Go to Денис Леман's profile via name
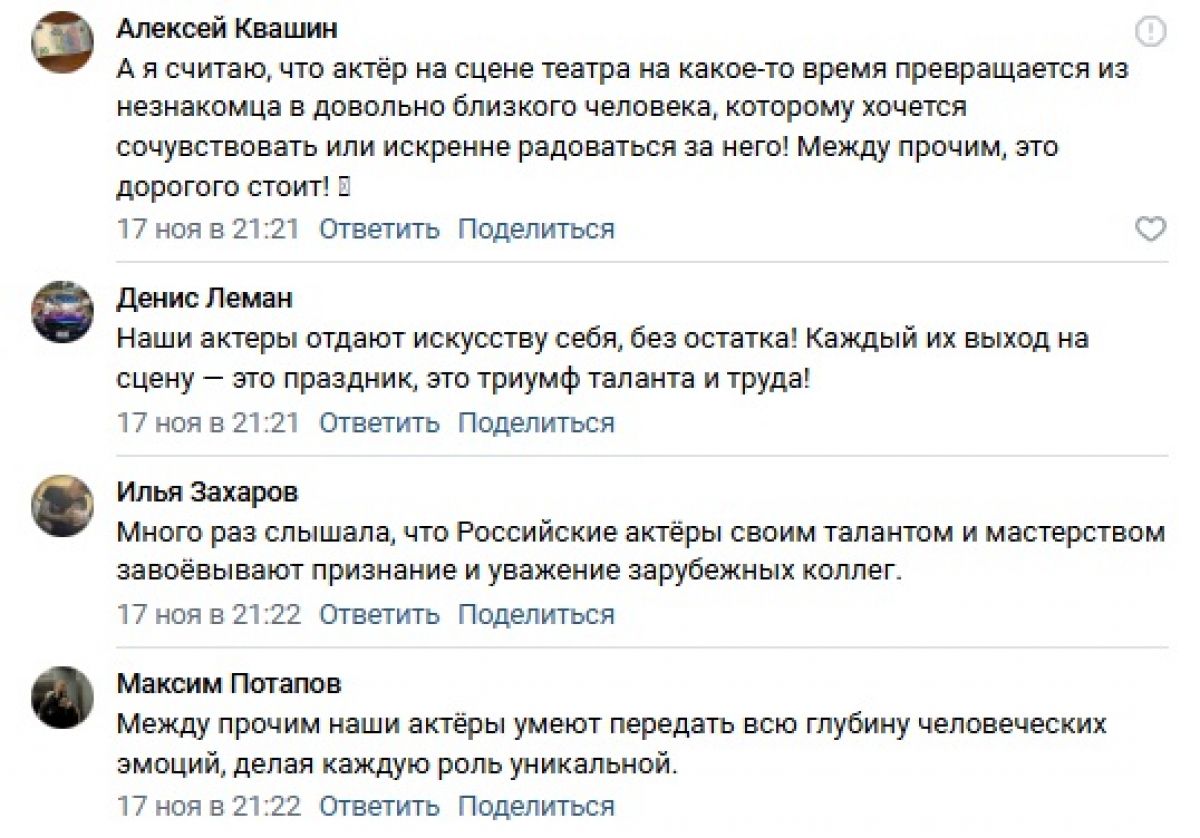Screen dimensions: 1200x838 (205, 298)
